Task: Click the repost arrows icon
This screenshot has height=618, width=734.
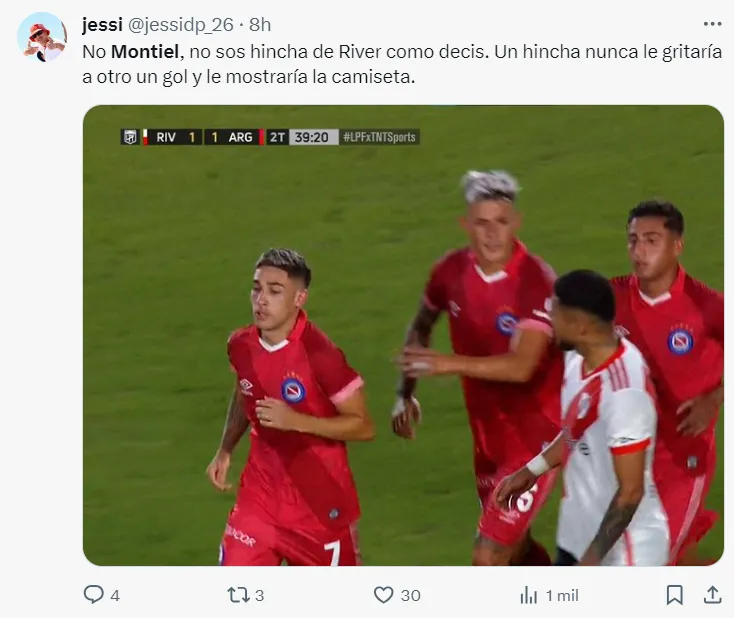Action: pos(237,595)
